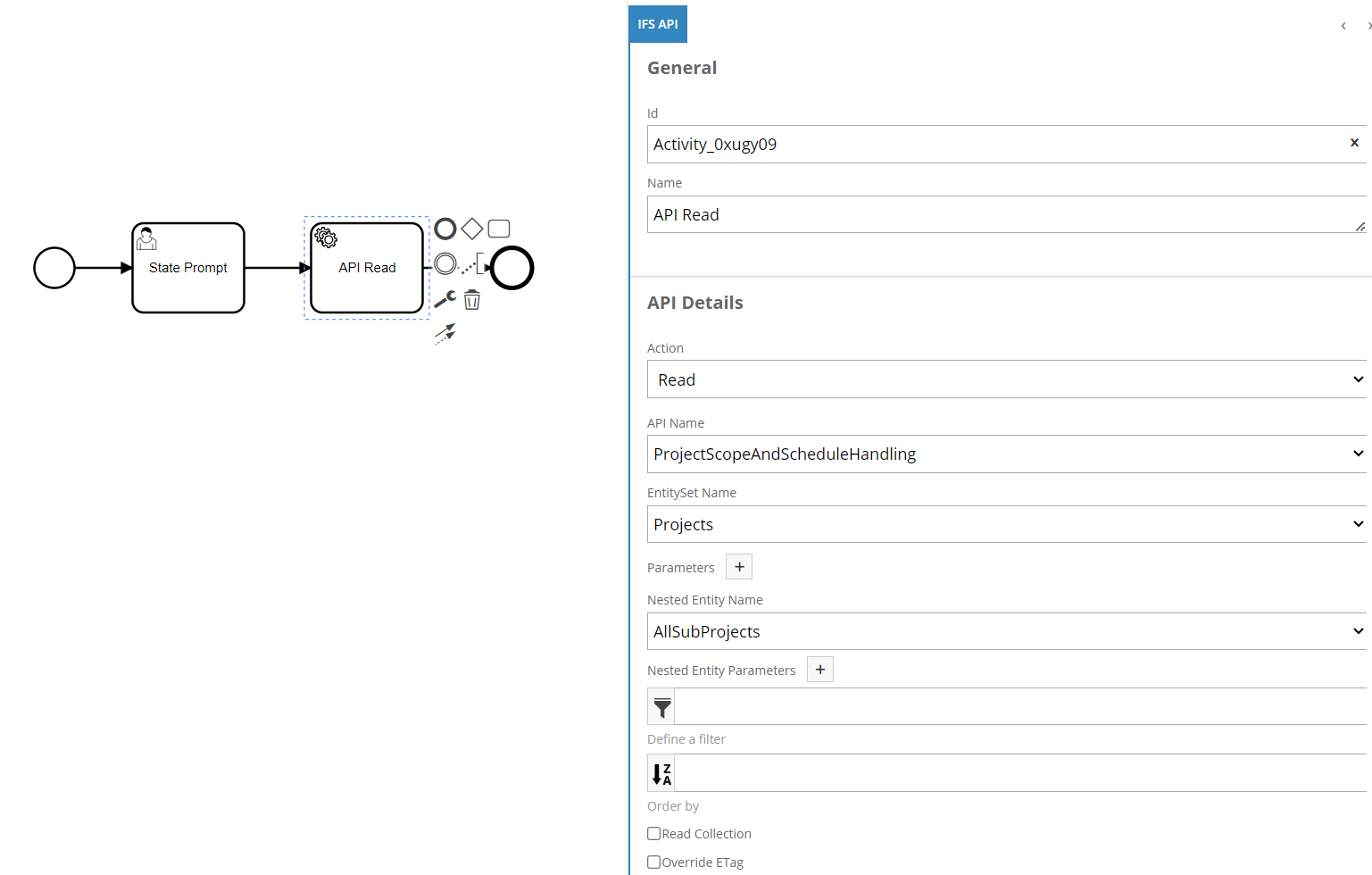The height and width of the screenshot is (875, 1372).
Task: Clear the Id field using the x button
Action: [1354, 143]
